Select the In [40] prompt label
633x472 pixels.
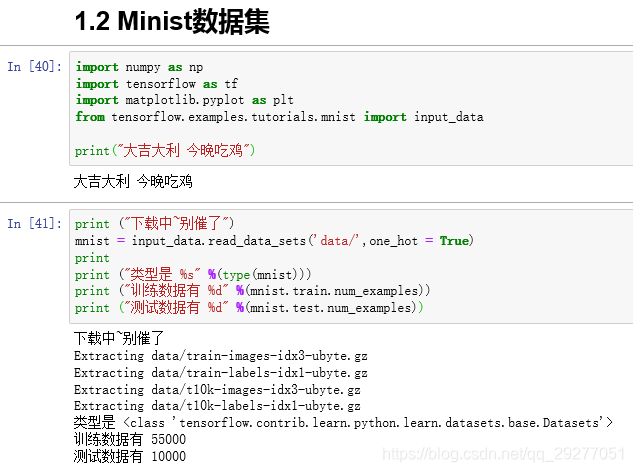coord(35,66)
